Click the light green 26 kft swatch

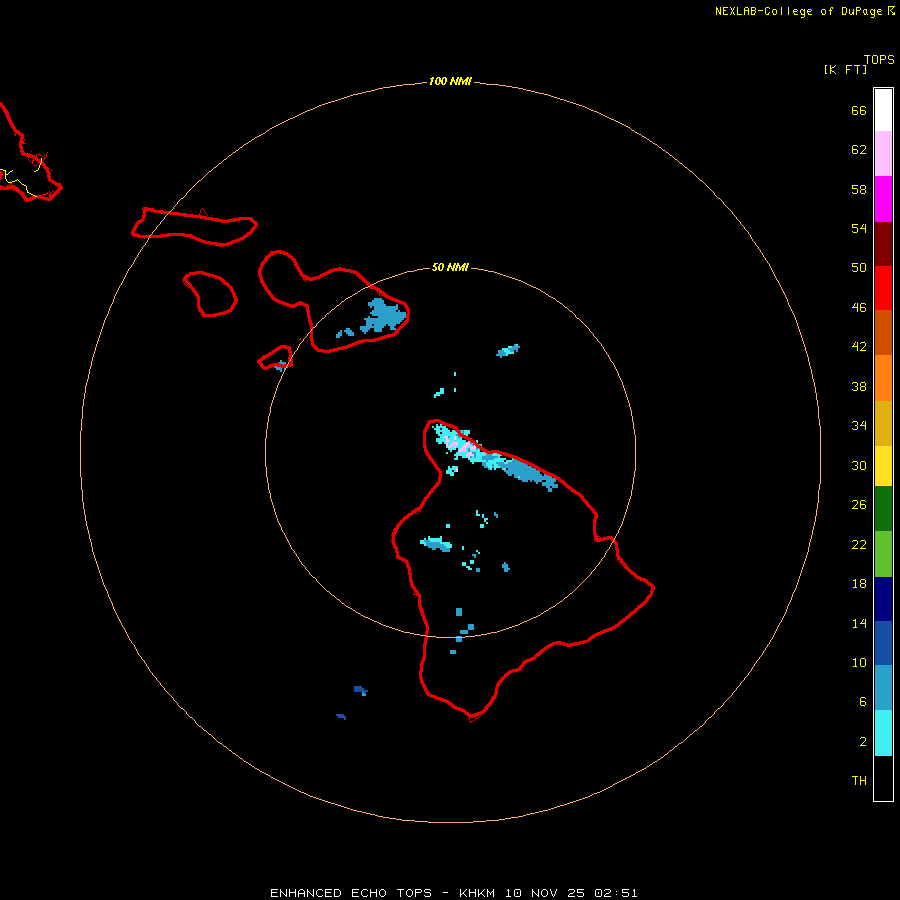tap(883, 554)
